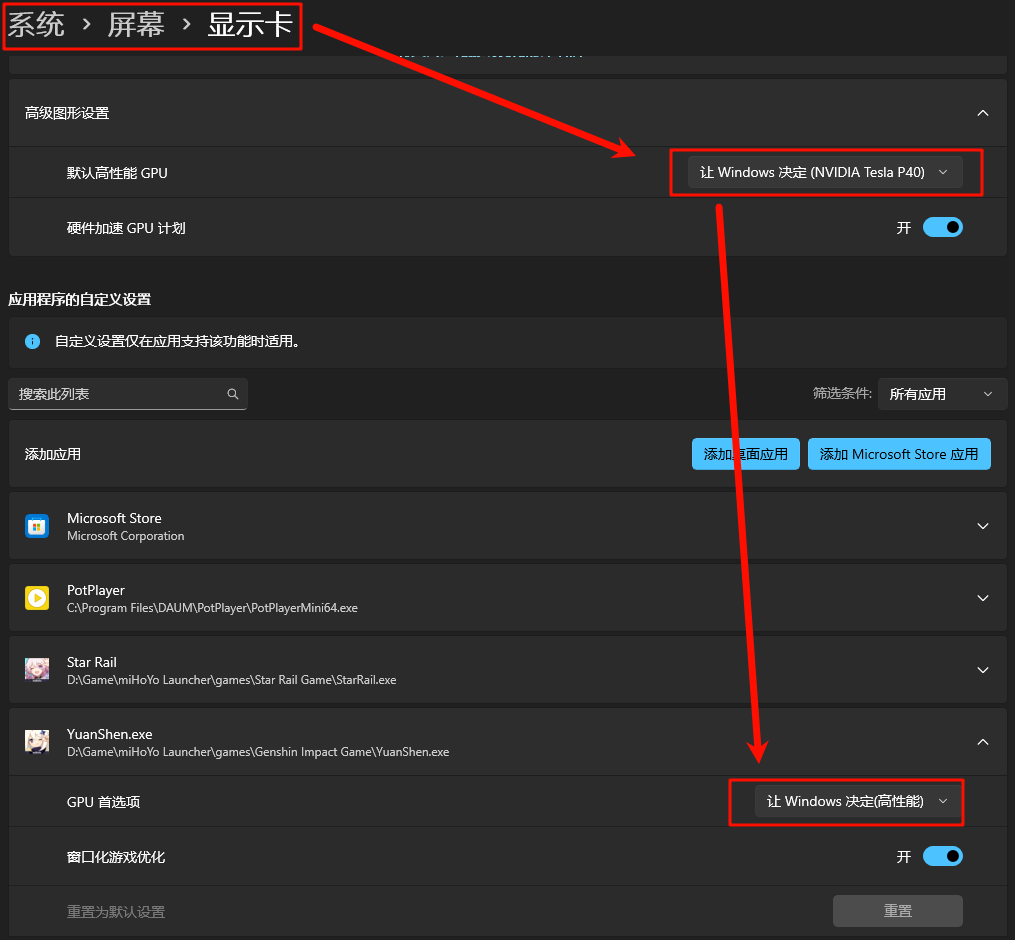Go to 系统 in breadcrumb
Viewport: 1015px width, 940px height.
(37, 25)
